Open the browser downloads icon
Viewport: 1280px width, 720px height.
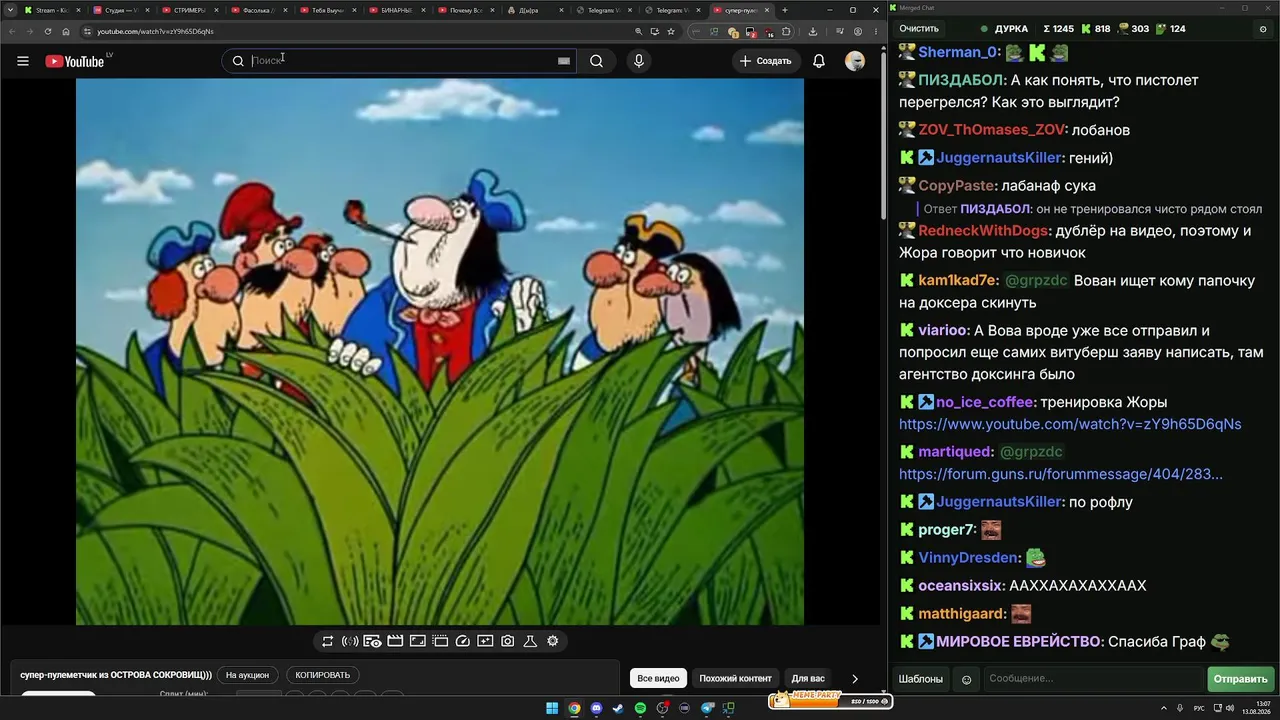[x=813, y=31]
